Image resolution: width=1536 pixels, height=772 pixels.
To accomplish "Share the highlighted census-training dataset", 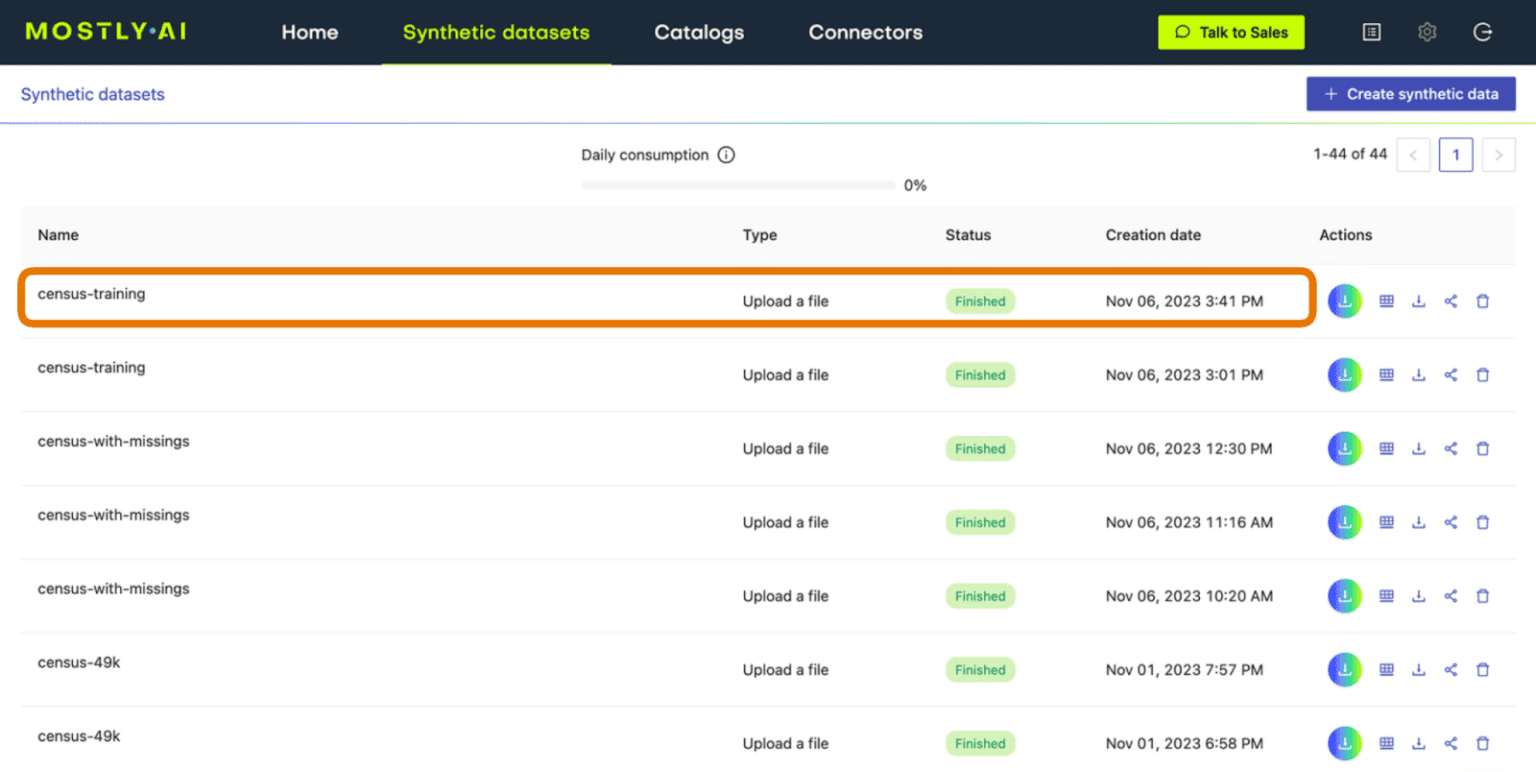I will (1451, 300).
